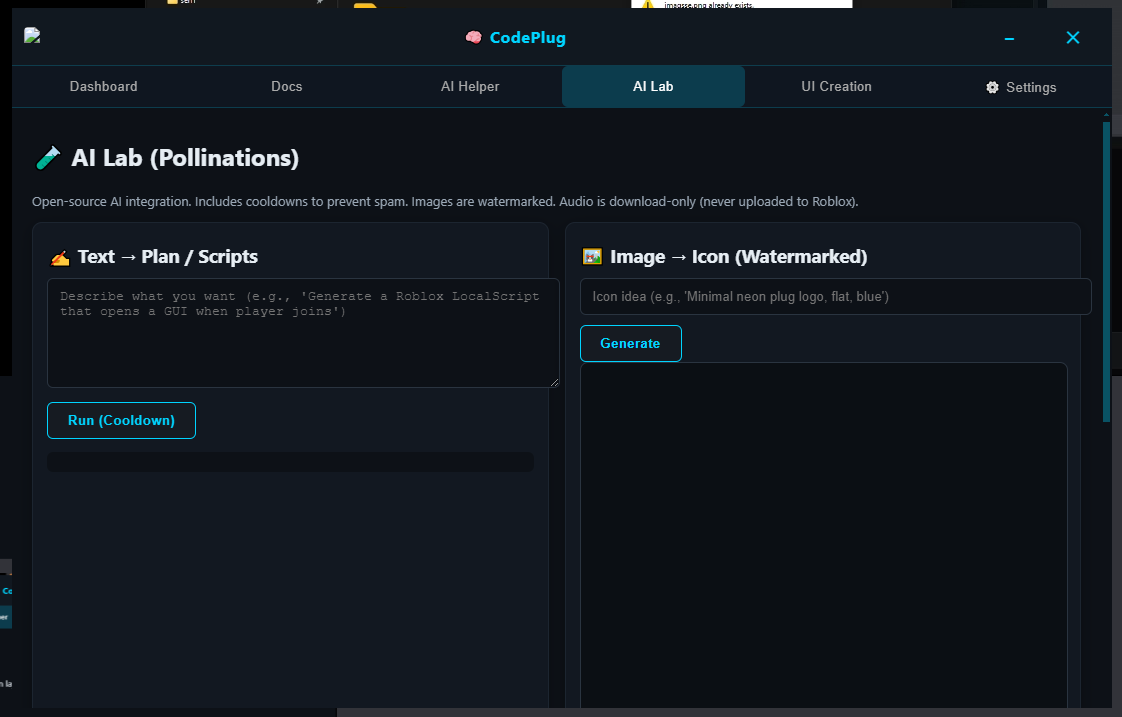1122x717 pixels.
Task: Open Settings via the gear icon
Action: tap(989, 87)
